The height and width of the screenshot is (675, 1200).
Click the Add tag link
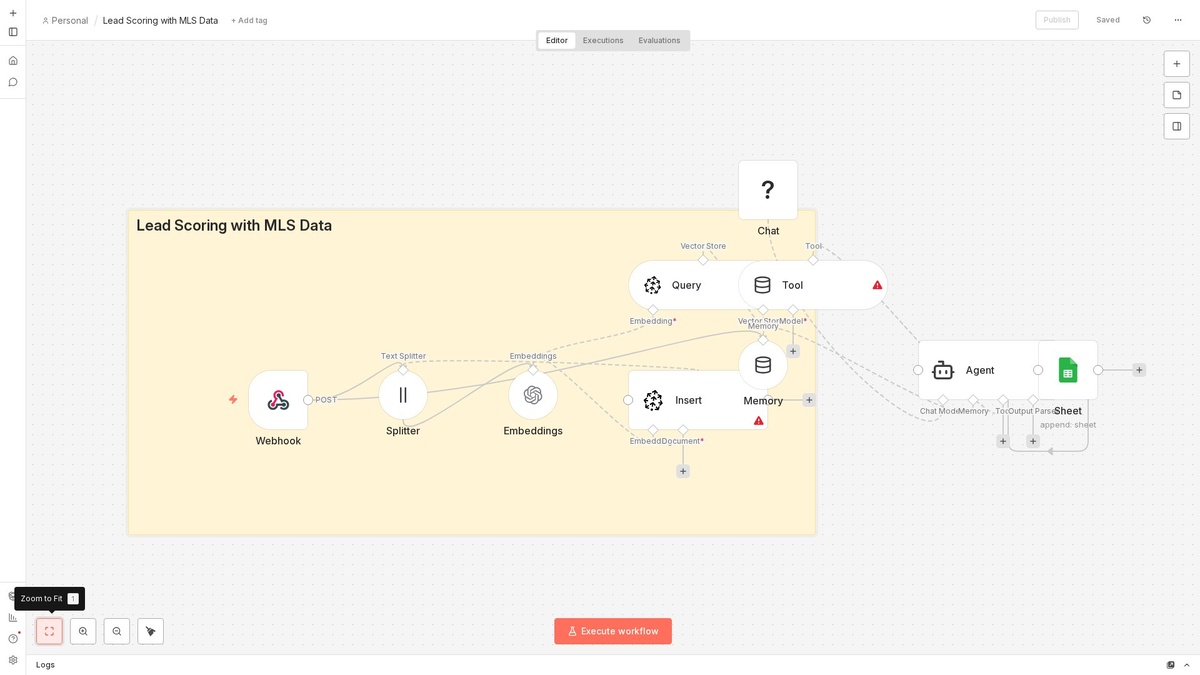249,20
